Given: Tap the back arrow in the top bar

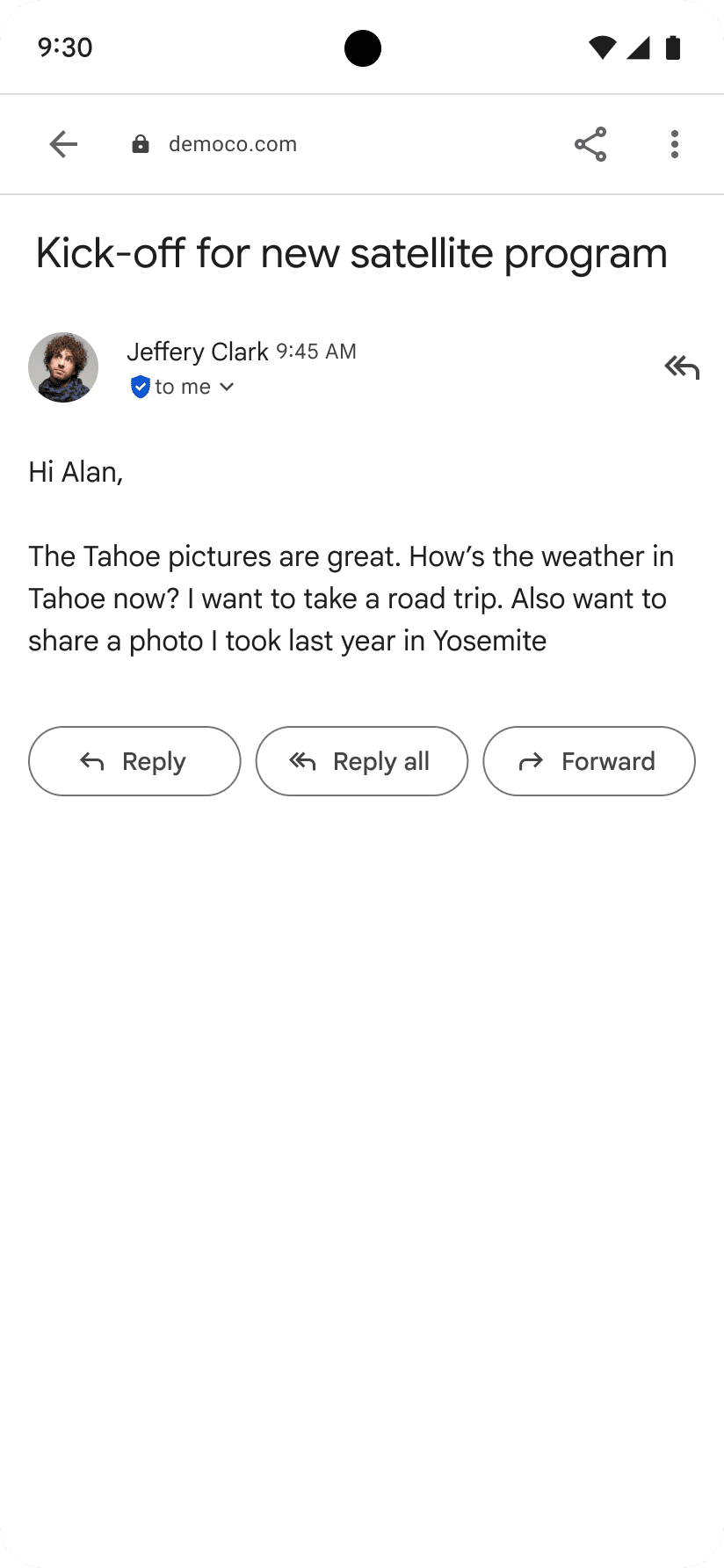Looking at the screenshot, I should click(63, 144).
